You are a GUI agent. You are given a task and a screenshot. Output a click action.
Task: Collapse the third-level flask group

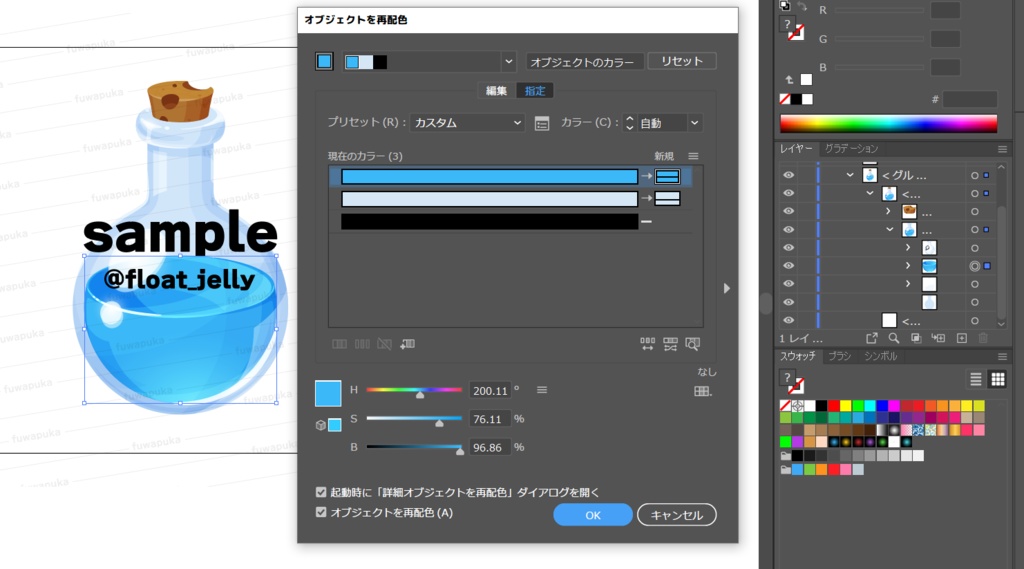[x=889, y=229]
